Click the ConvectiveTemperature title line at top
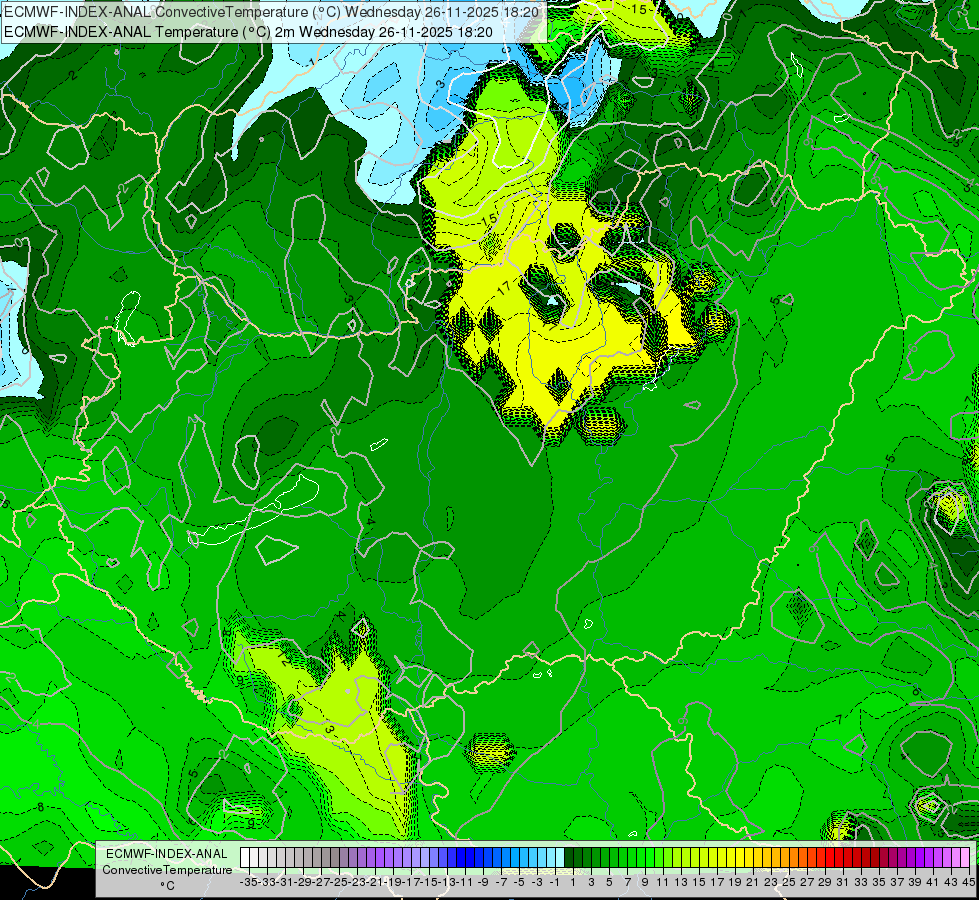Image resolution: width=979 pixels, height=900 pixels. click(271, 11)
